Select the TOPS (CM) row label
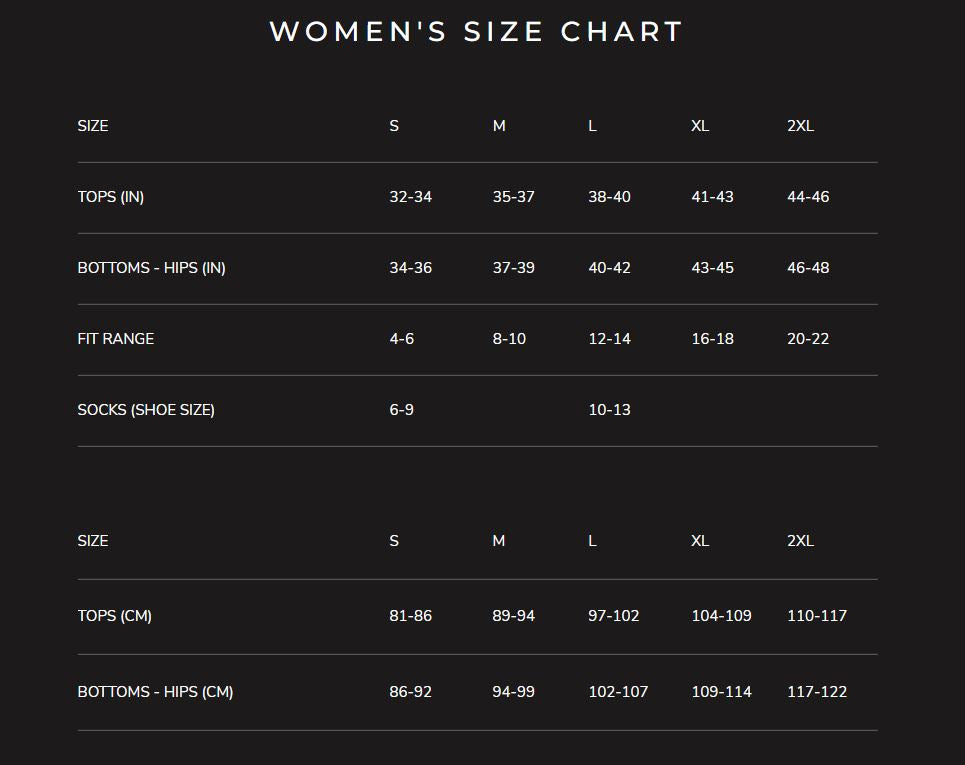The height and width of the screenshot is (765, 965). point(115,616)
